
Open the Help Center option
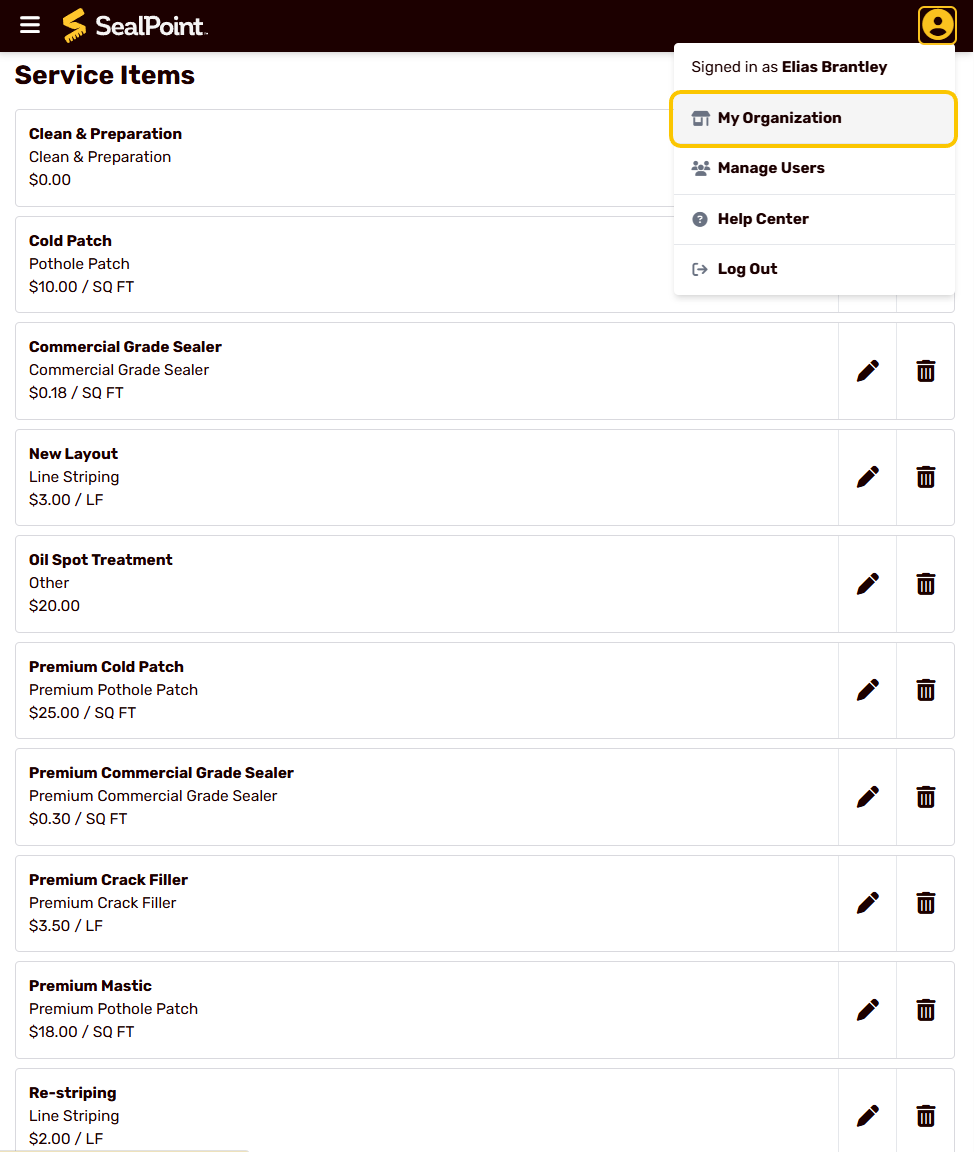tap(814, 219)
